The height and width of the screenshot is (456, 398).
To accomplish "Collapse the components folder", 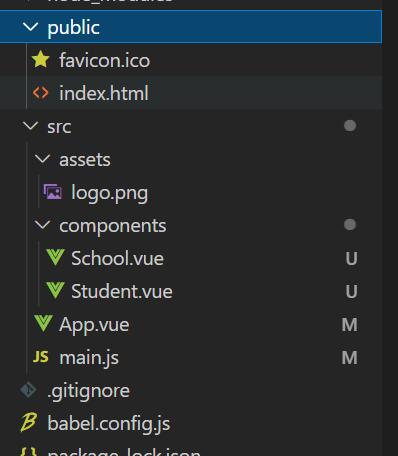I will 43,225.
